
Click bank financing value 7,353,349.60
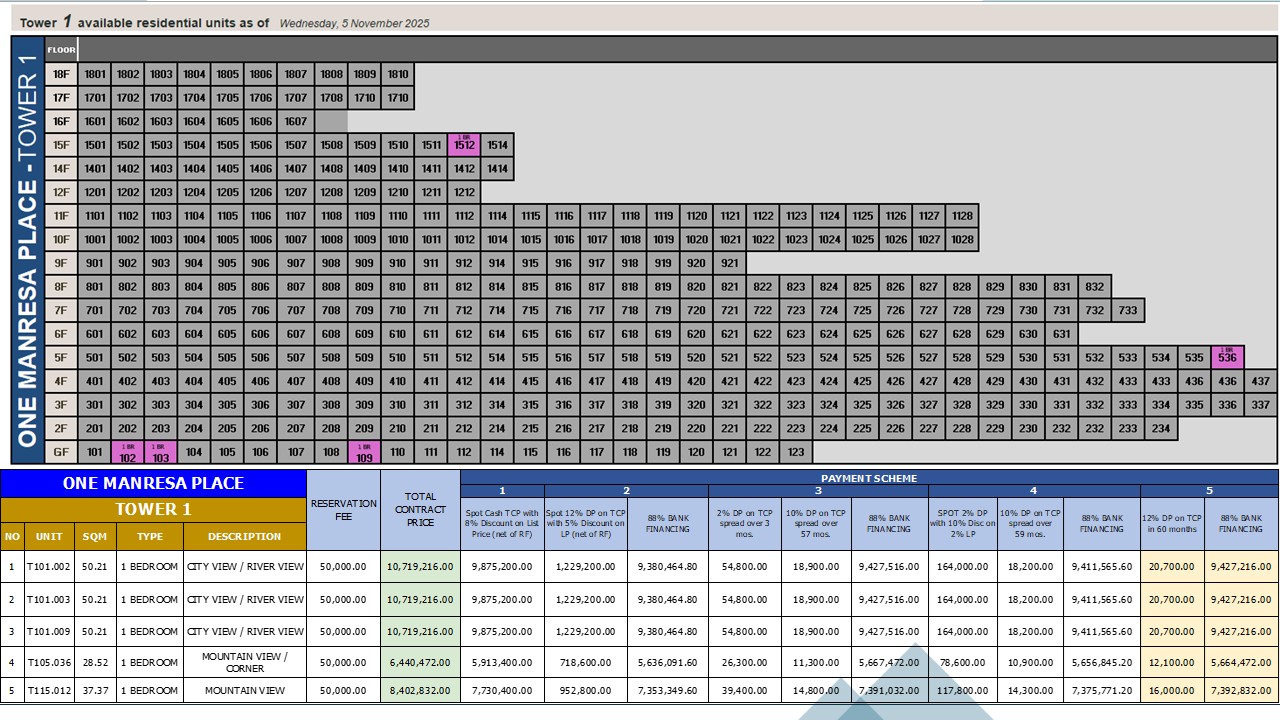[668, 690]
